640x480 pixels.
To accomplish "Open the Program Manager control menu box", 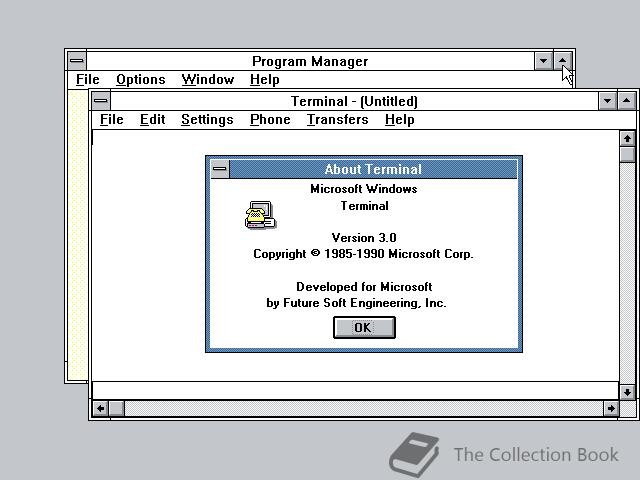I will tap(77, 61).
